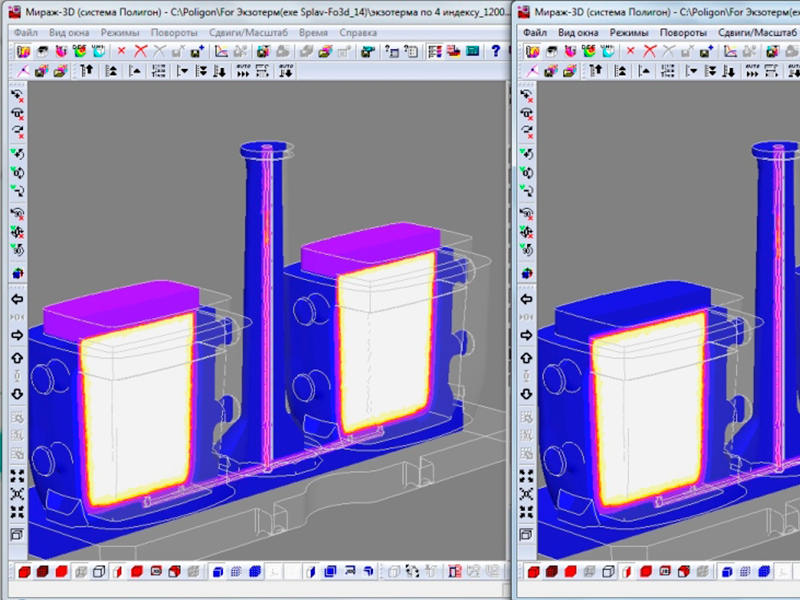Click the small red X toolbar icon
Screen dimensions: 800x600
click(x=121, y=50)
